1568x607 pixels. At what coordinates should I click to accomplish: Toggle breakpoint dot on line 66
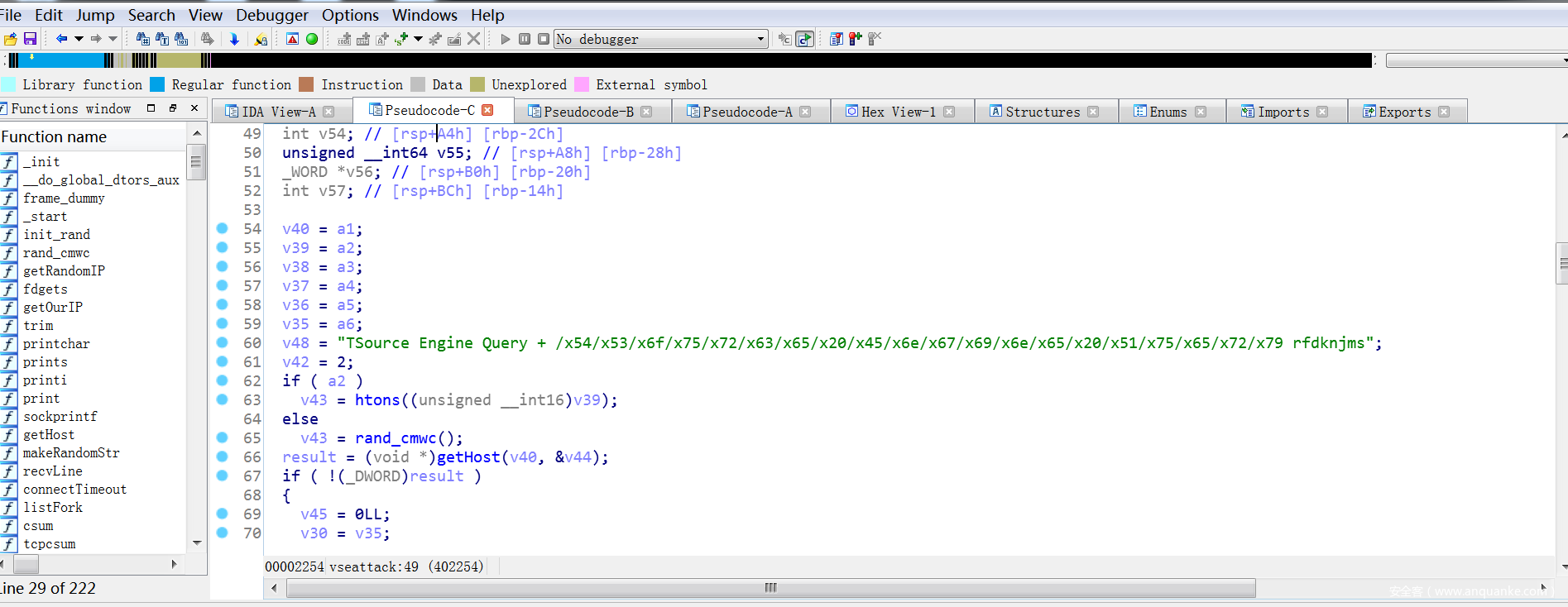223,456
